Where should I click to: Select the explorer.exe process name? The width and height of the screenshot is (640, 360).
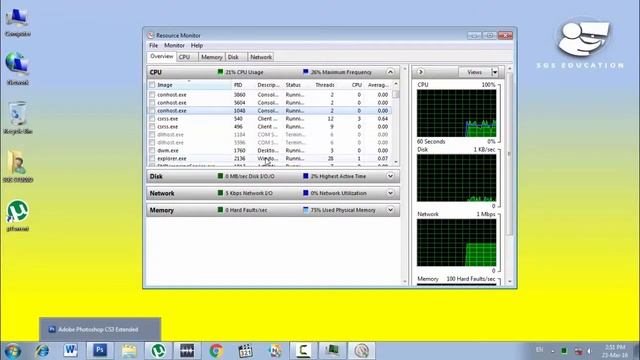click(172, 158)
